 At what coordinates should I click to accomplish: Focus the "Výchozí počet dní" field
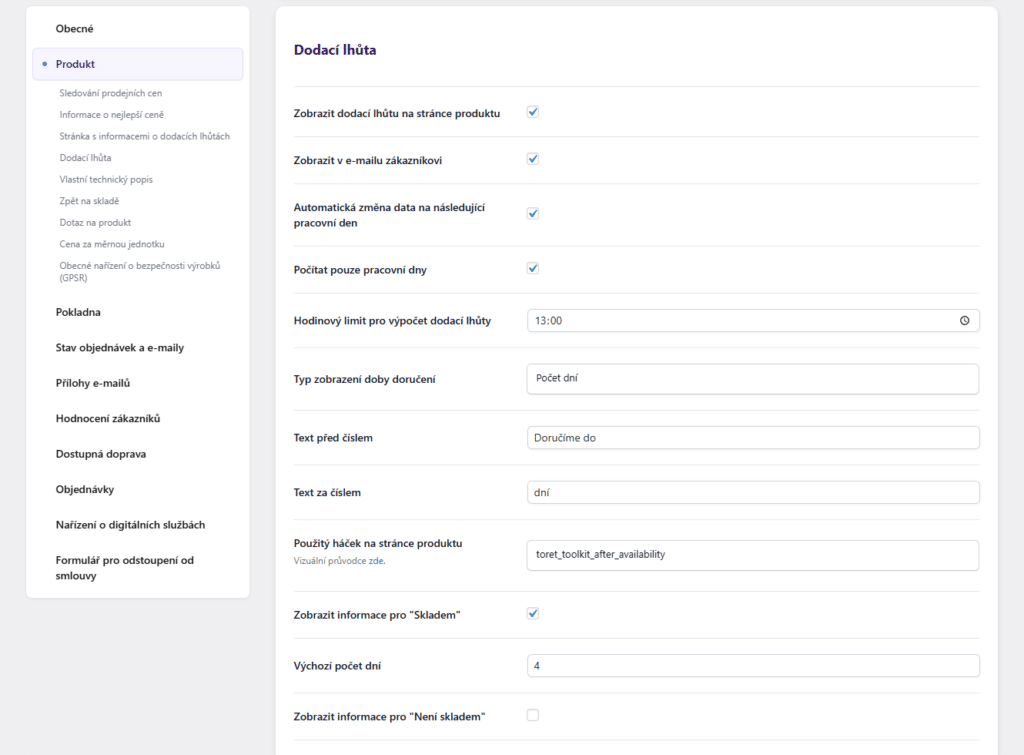[752, 666]
